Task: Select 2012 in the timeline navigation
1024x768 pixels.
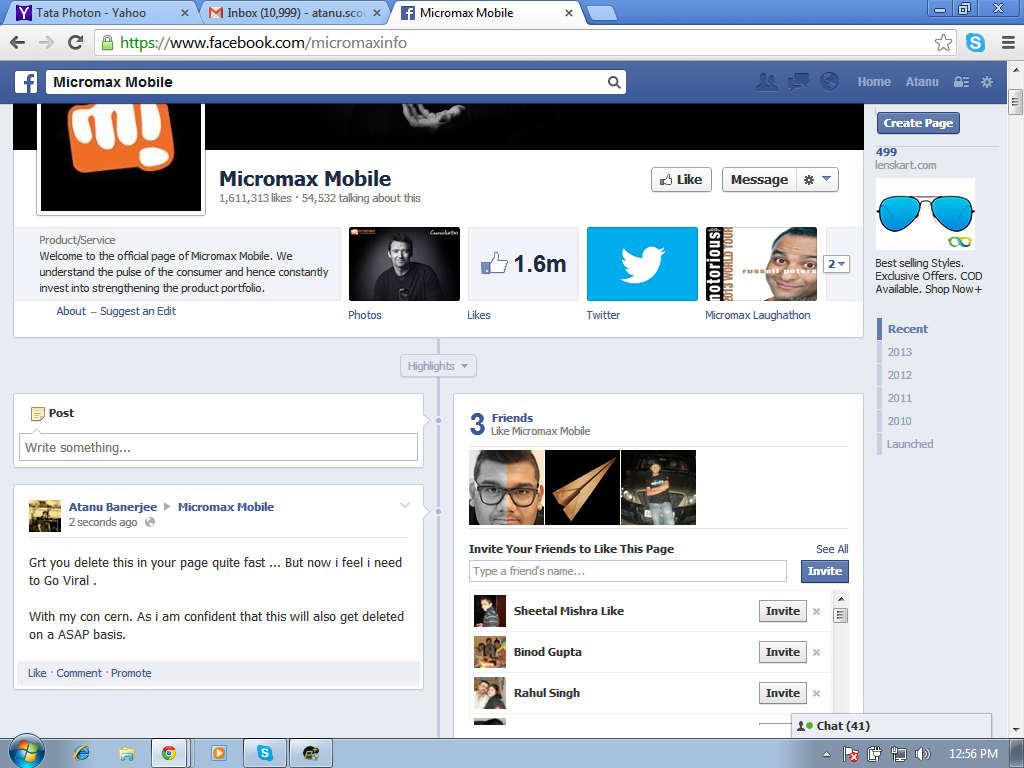Action: tap(900, 375)
